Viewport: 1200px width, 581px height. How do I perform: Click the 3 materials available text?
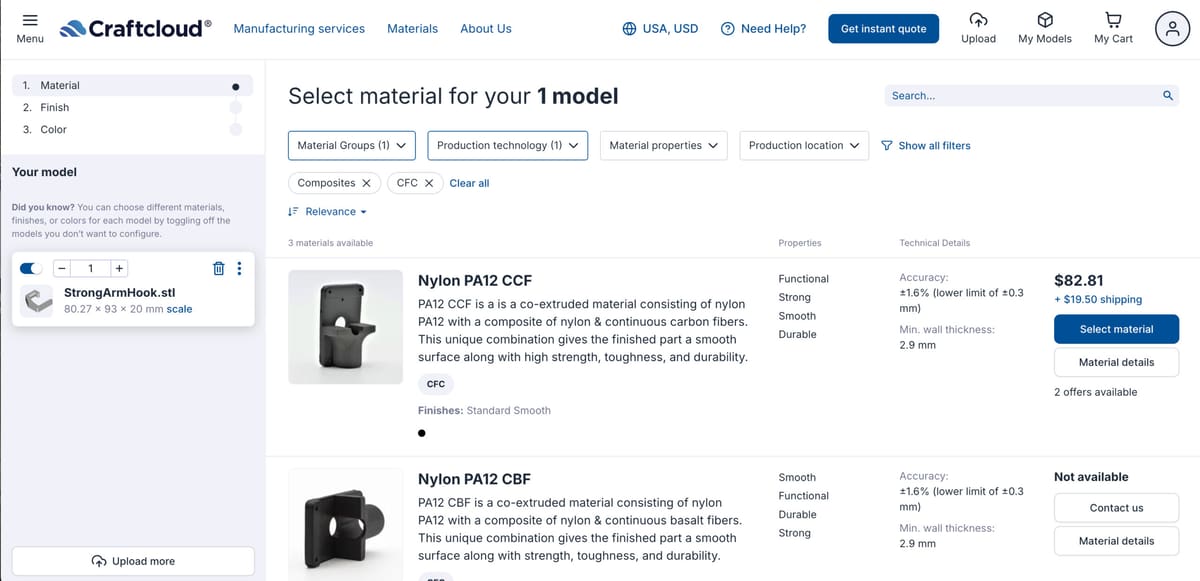coord(330,243)
